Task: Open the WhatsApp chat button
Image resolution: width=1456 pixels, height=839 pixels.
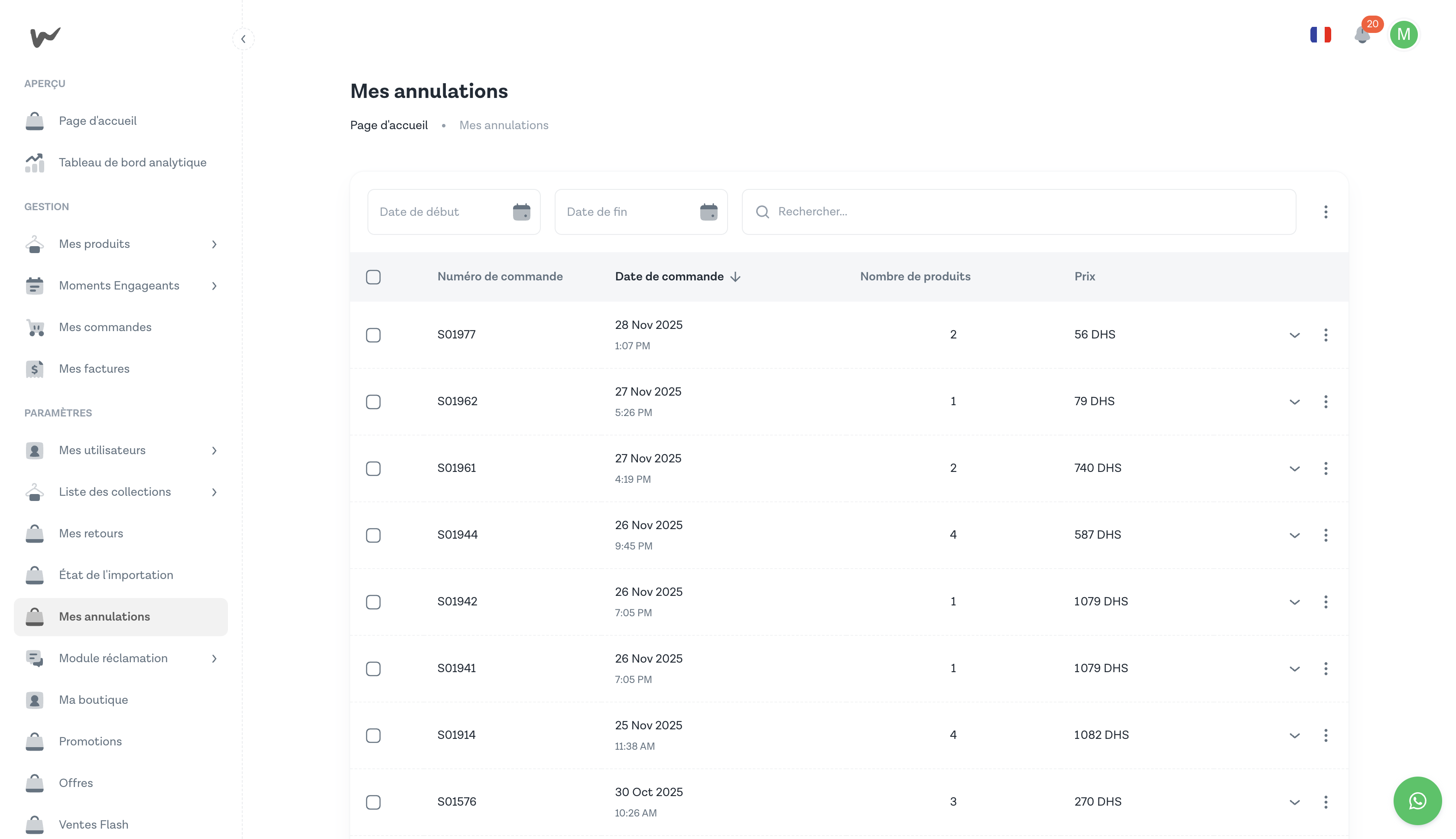Action: [1417, 800]
